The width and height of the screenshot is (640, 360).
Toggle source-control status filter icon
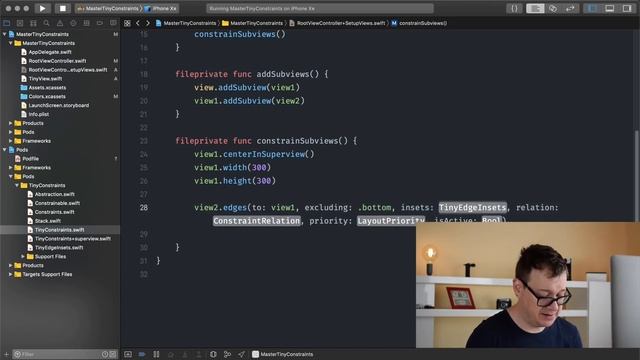coord(113,354)
